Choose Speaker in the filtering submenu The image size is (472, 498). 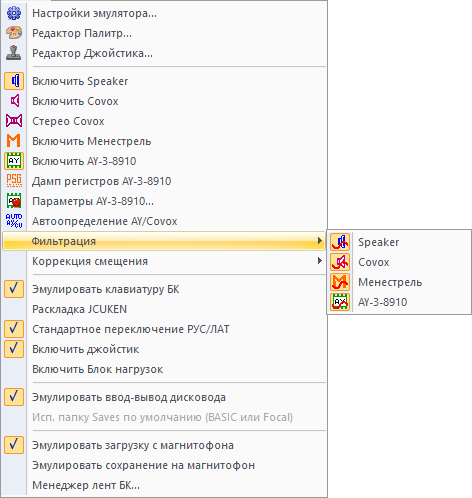pyautogui.click(x=379, y=242)
